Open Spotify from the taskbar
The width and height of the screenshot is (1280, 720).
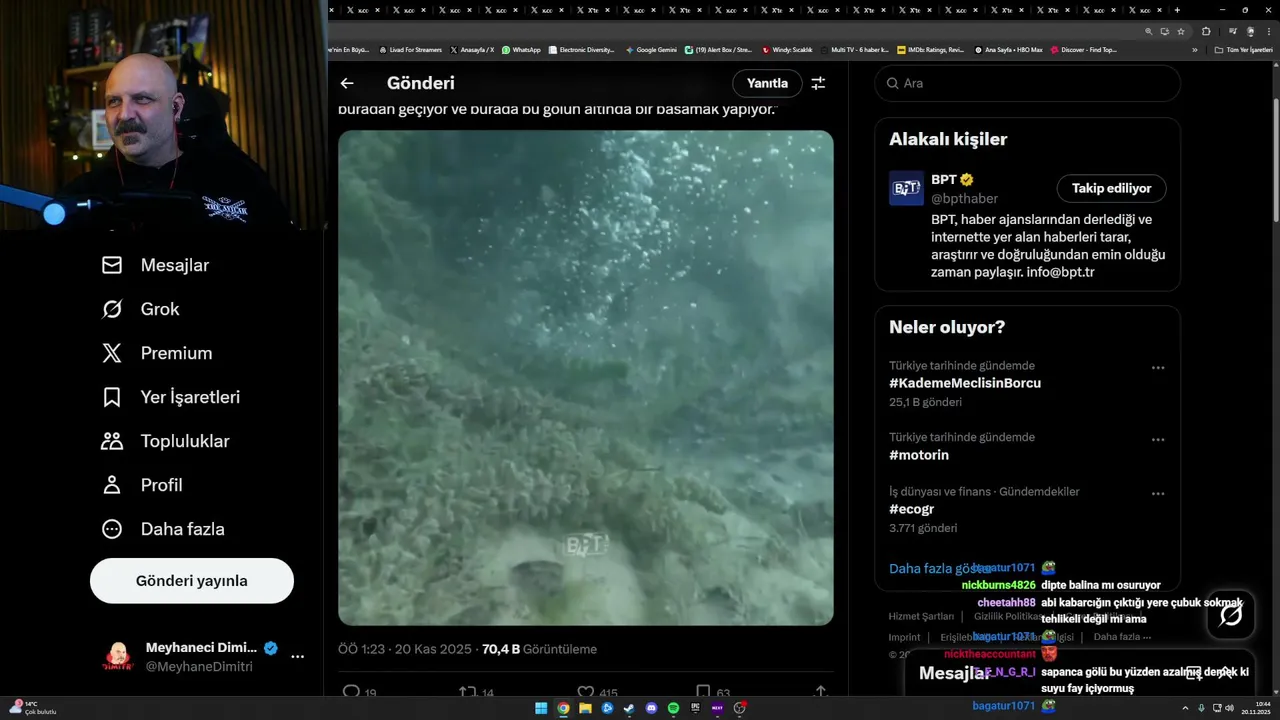click(673, 708)
